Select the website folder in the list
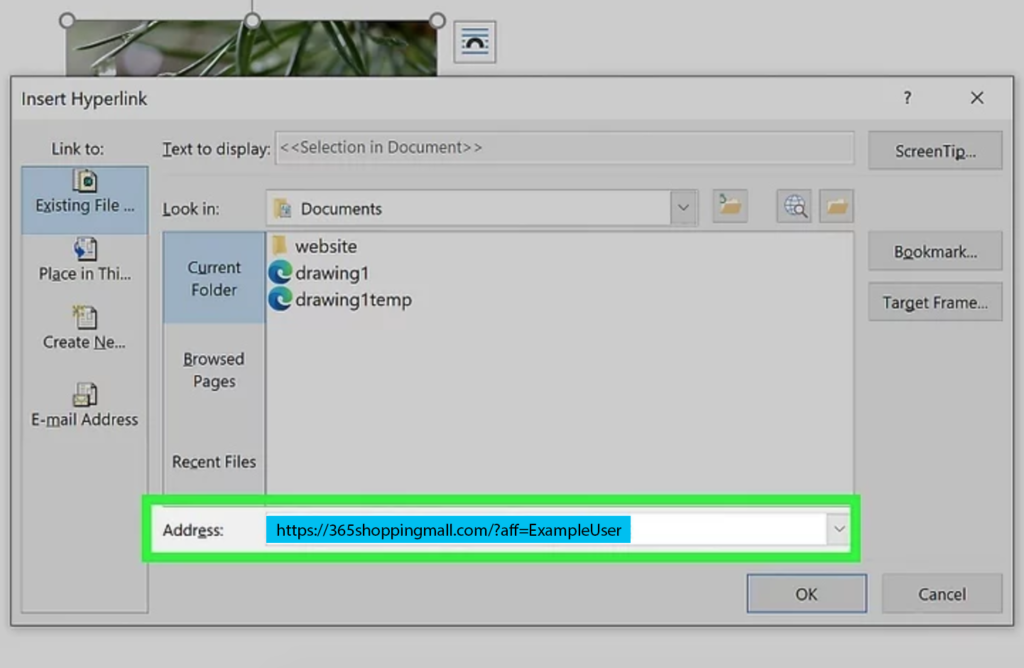This screenshot has height=668, width=1024. (x=325, y=246)
